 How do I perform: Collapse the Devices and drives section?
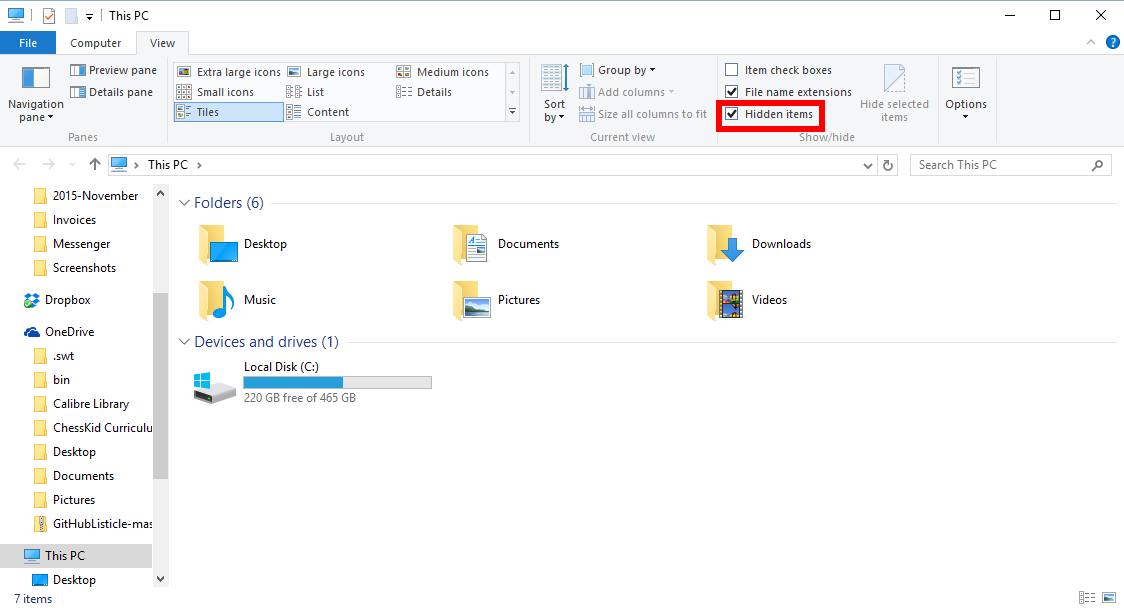click(184, 341)
